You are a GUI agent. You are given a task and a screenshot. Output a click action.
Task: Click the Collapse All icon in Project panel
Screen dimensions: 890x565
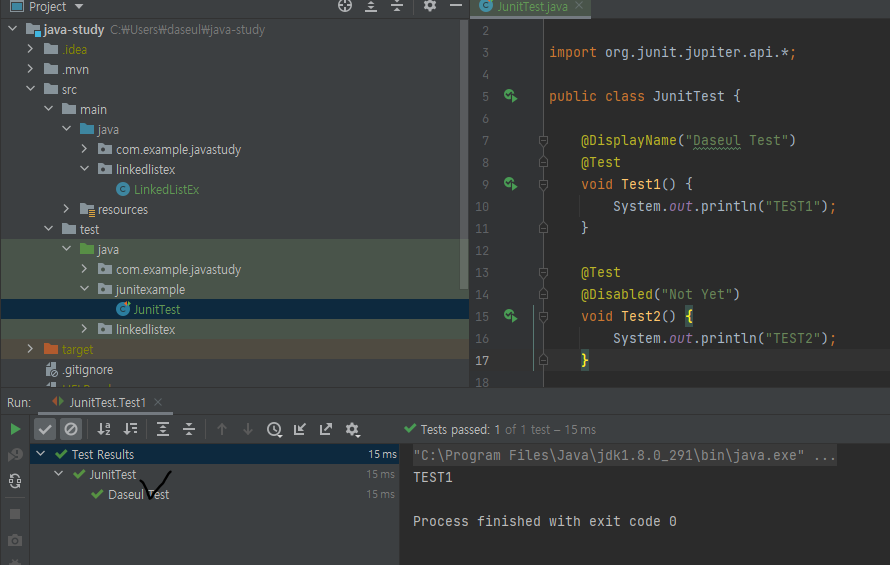(397, 6)
